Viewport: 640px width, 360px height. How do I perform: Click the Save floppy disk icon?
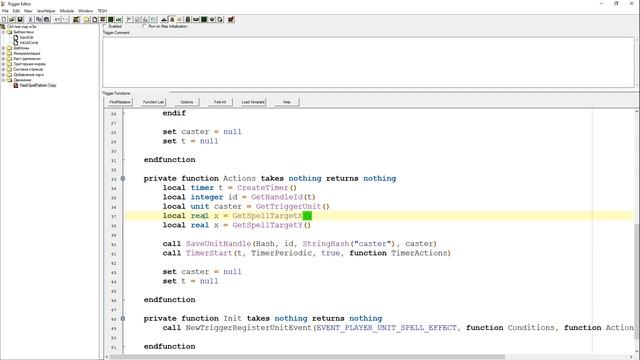point(20,20)
